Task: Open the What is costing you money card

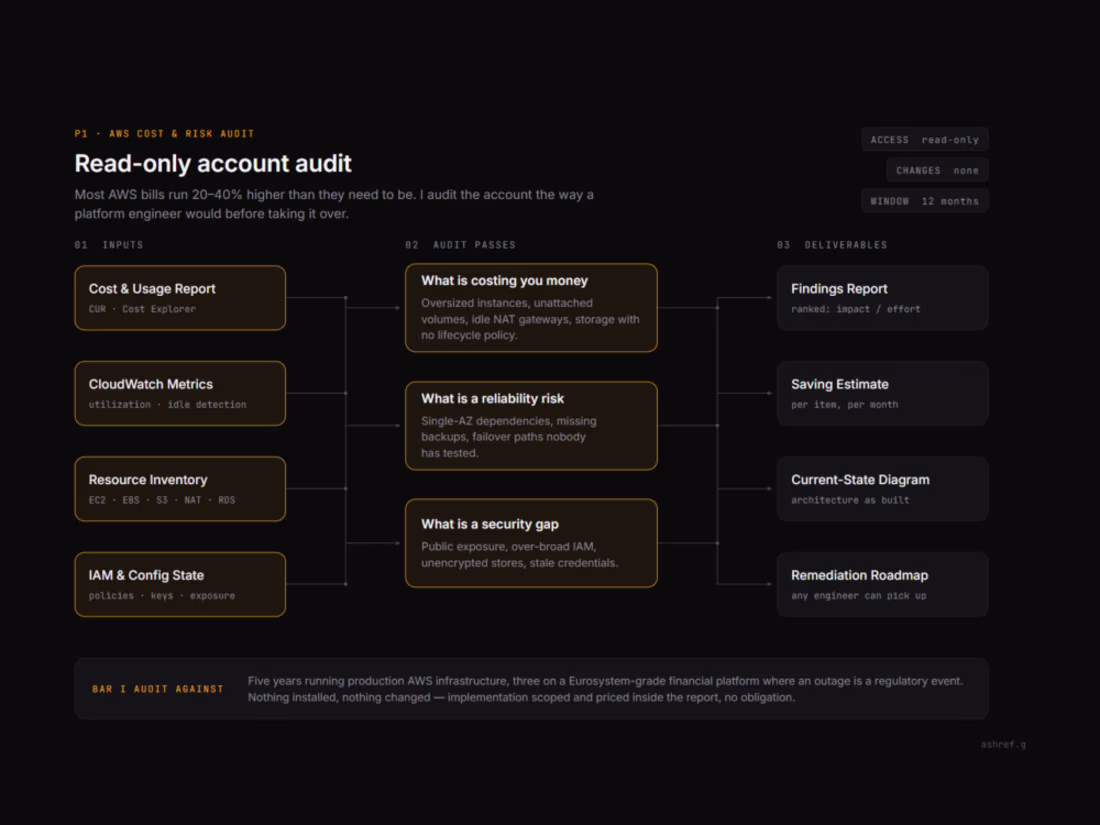Action: point(531,307)
